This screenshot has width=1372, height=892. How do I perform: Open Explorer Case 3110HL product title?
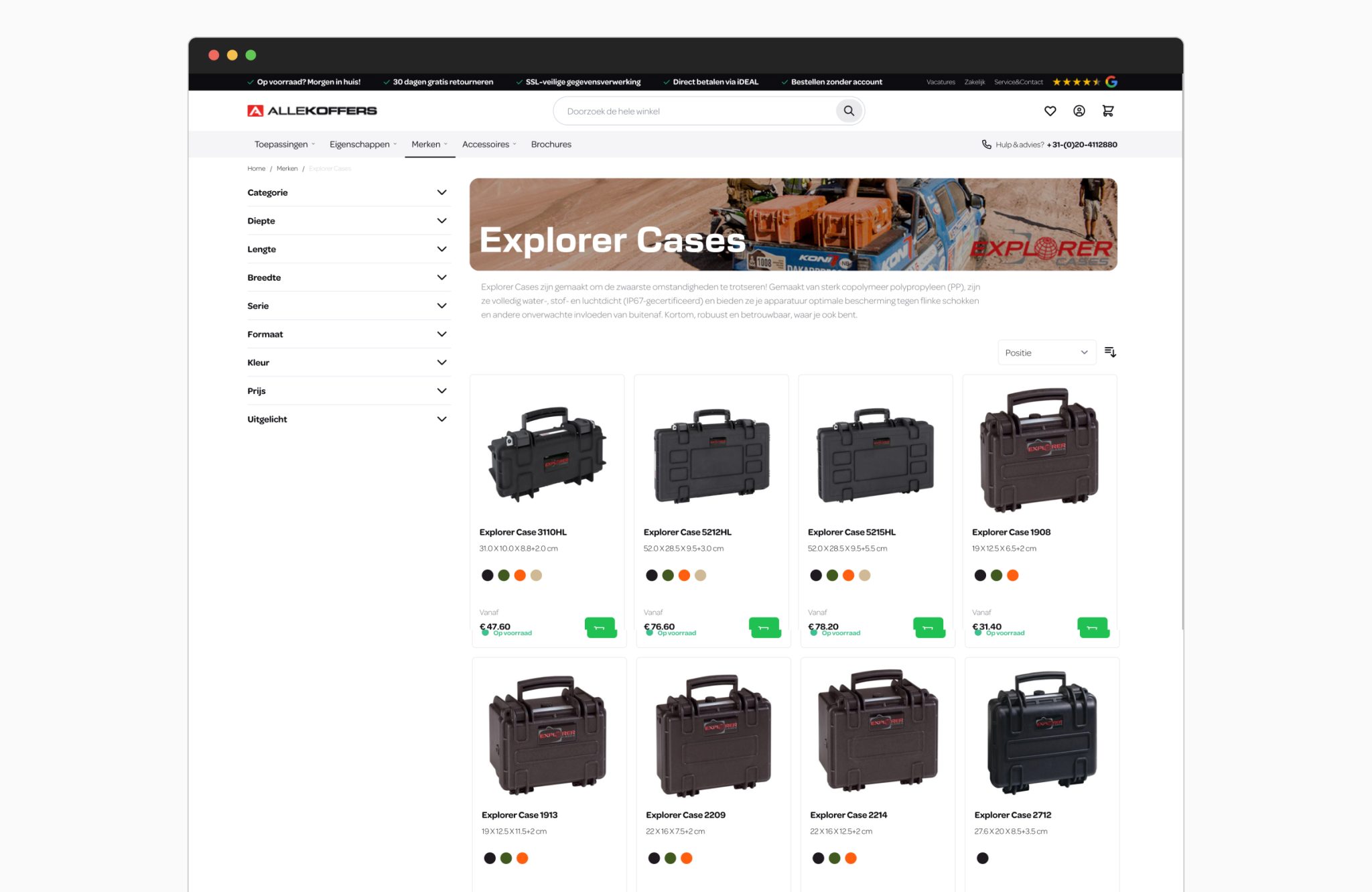pos(523,532)
